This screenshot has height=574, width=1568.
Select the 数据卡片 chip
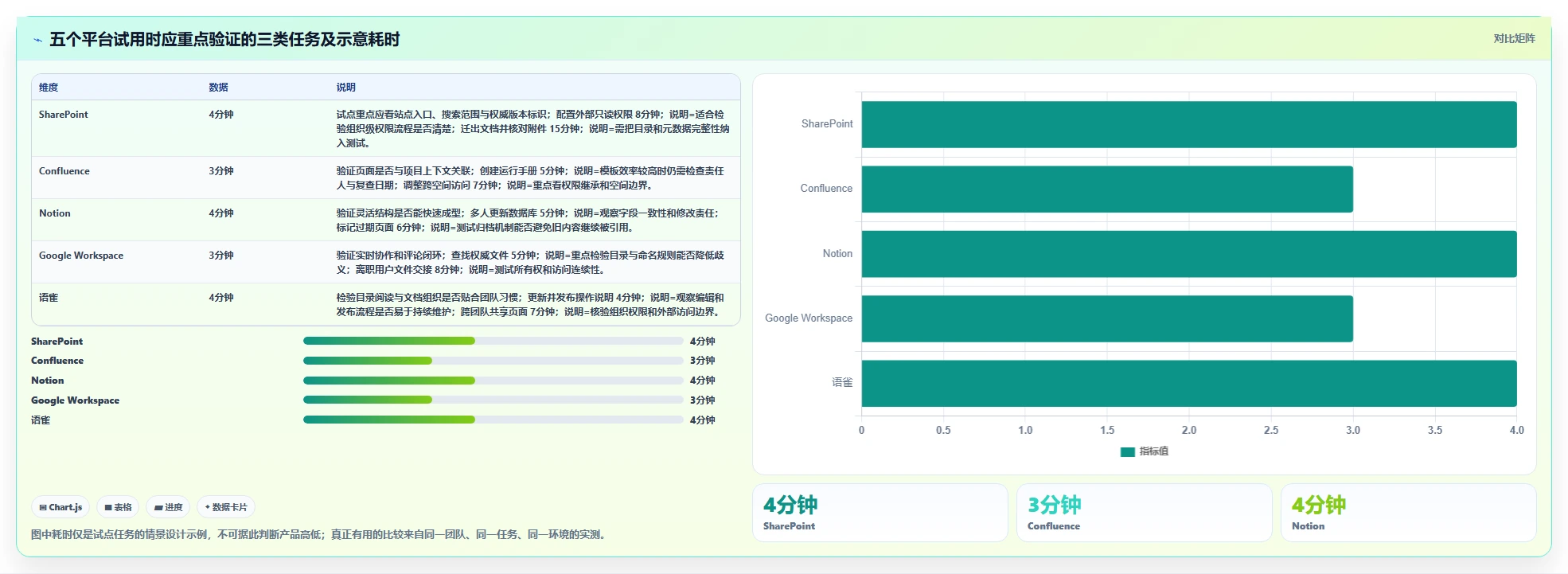(x=226, y=507)
